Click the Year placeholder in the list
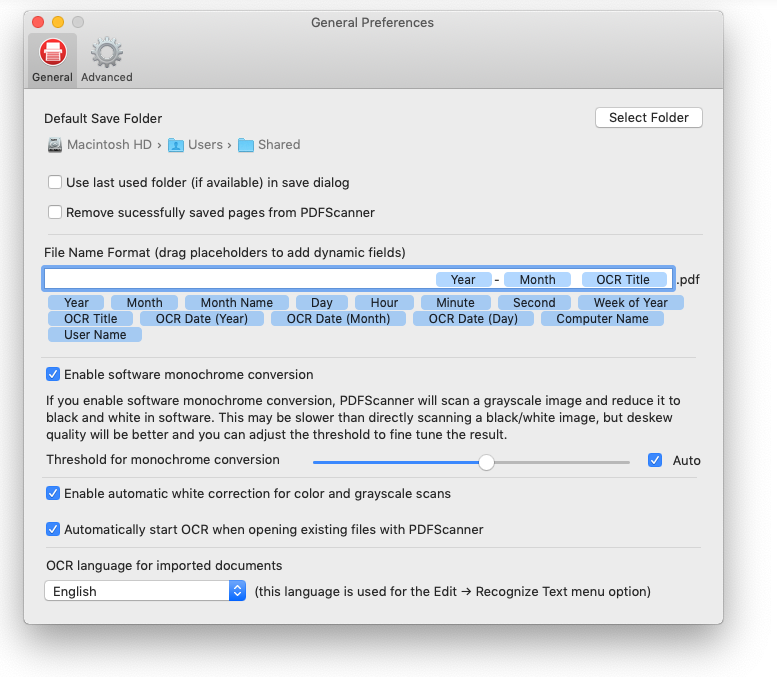Image resolution: width=777 pixels, height=677 pixels. click(x=76, y=302)
